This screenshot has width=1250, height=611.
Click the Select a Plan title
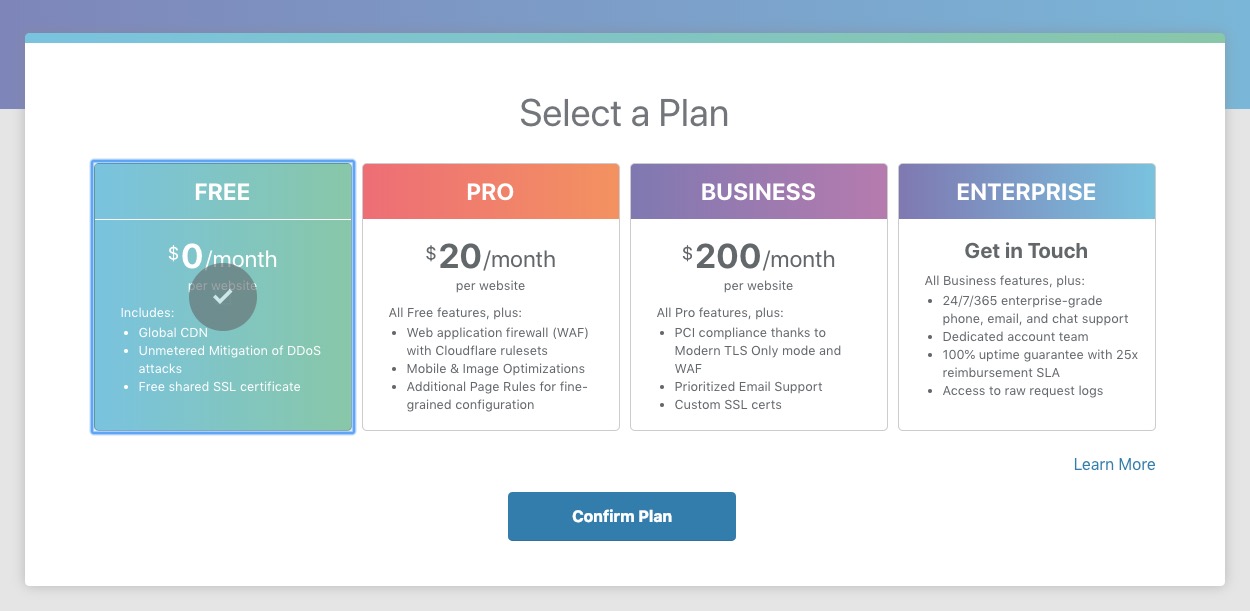click(x=623, y=113)
